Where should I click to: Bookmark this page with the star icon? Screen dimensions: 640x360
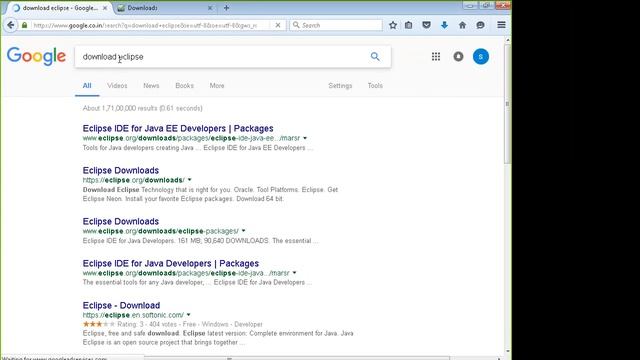click(393, 25)
